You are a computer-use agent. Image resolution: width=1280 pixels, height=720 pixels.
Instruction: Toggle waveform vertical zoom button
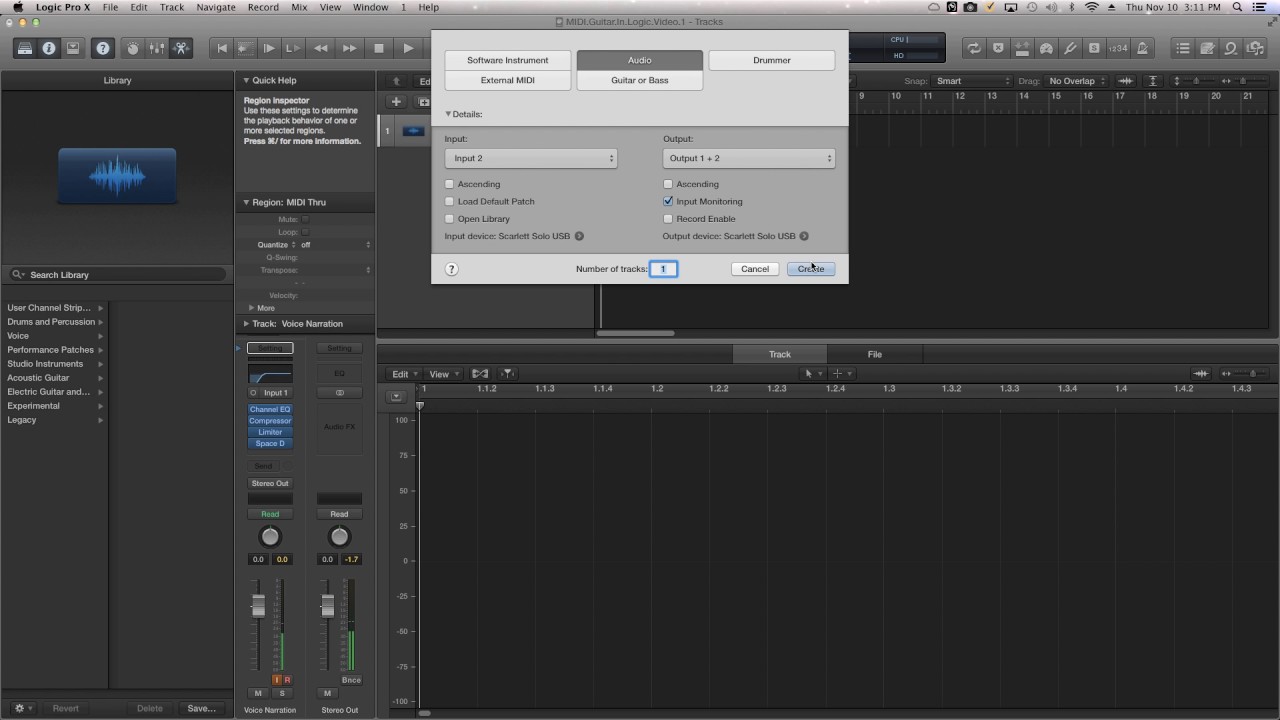click(x=1126, y=81)
